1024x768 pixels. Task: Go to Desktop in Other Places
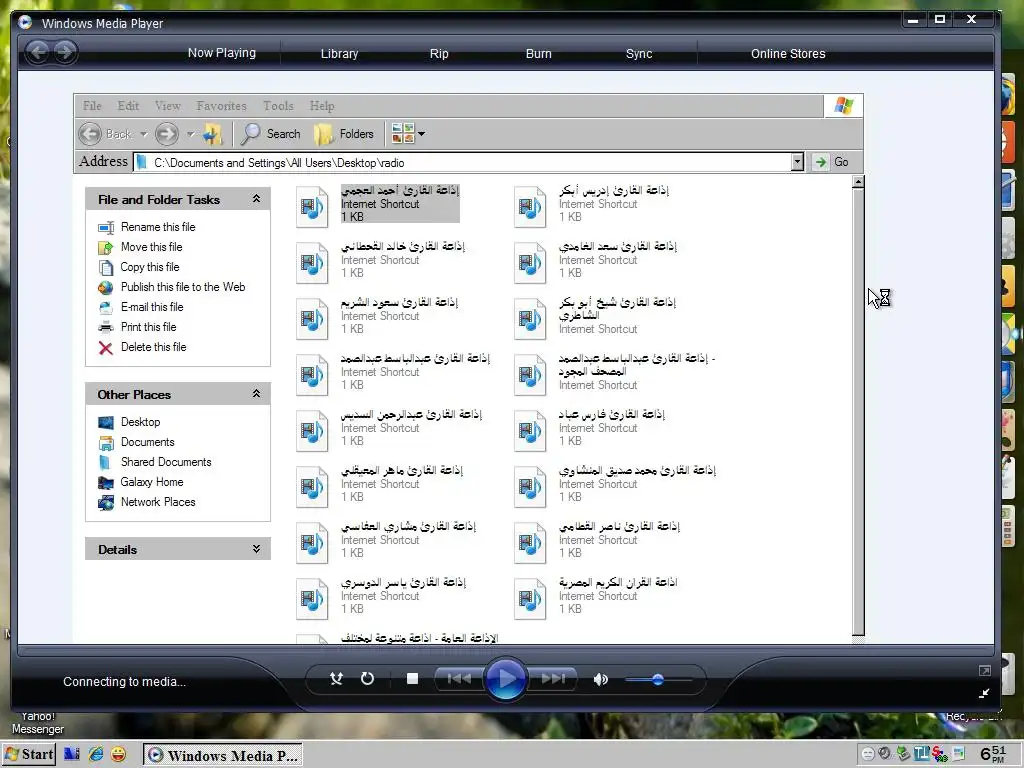(x=140, y=422)
